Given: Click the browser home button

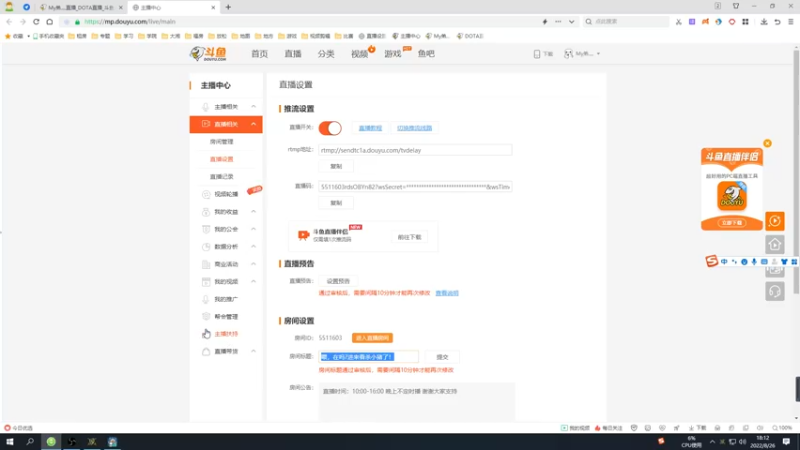Looking at the screenshot, I should click(49, 21).
